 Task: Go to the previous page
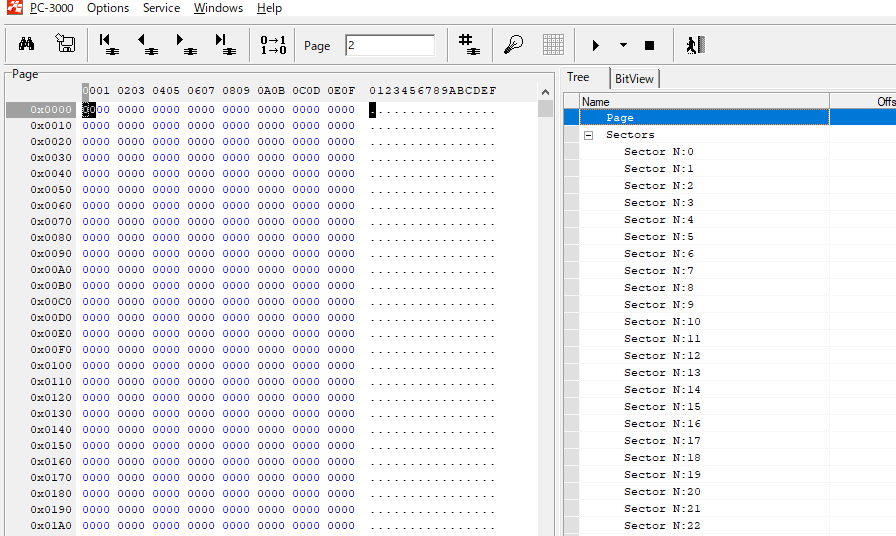pyautogui.click(x=147, y=45)
